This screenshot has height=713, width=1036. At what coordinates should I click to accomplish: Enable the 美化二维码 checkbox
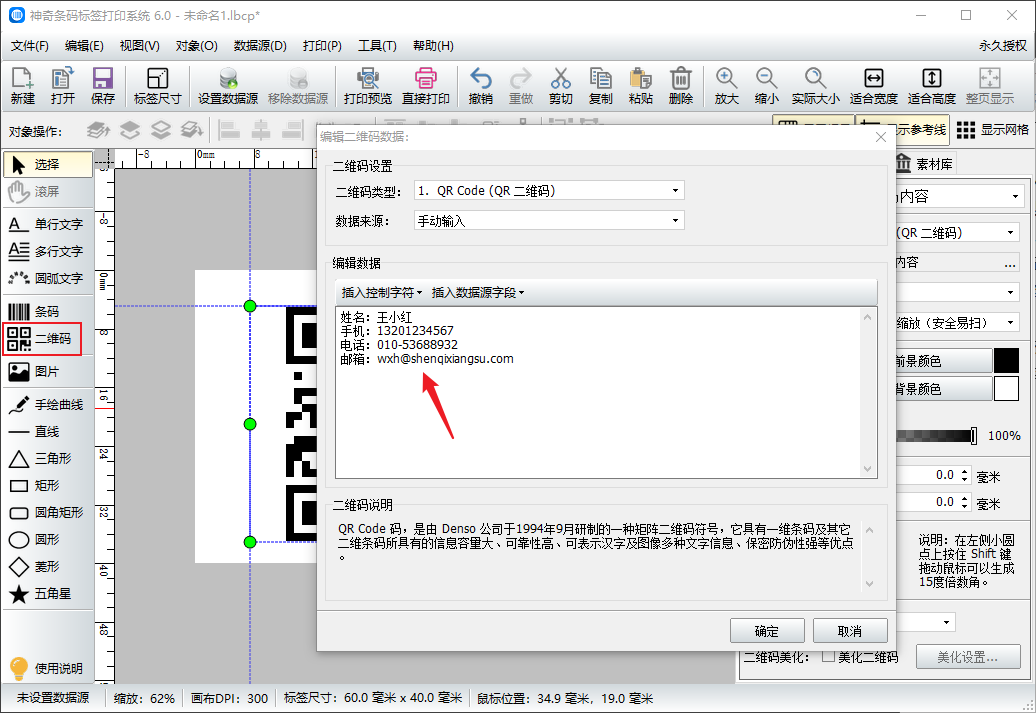click(x=828, y=657)
